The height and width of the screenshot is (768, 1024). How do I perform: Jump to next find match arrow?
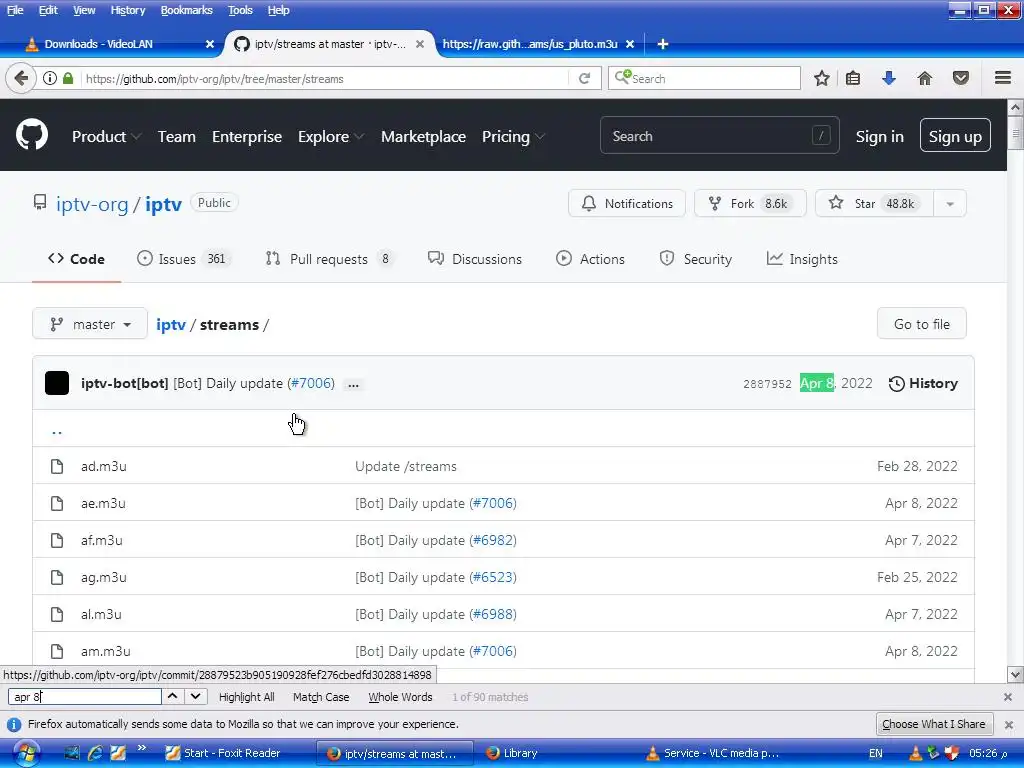[195, 696]
